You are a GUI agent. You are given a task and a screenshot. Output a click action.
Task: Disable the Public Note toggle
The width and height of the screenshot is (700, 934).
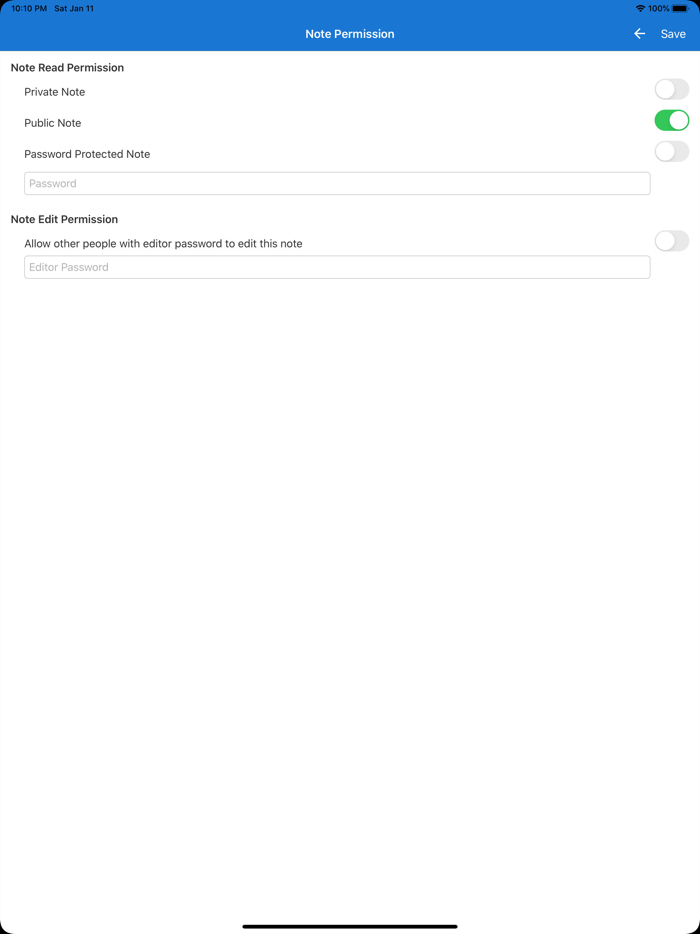(671, 120)
